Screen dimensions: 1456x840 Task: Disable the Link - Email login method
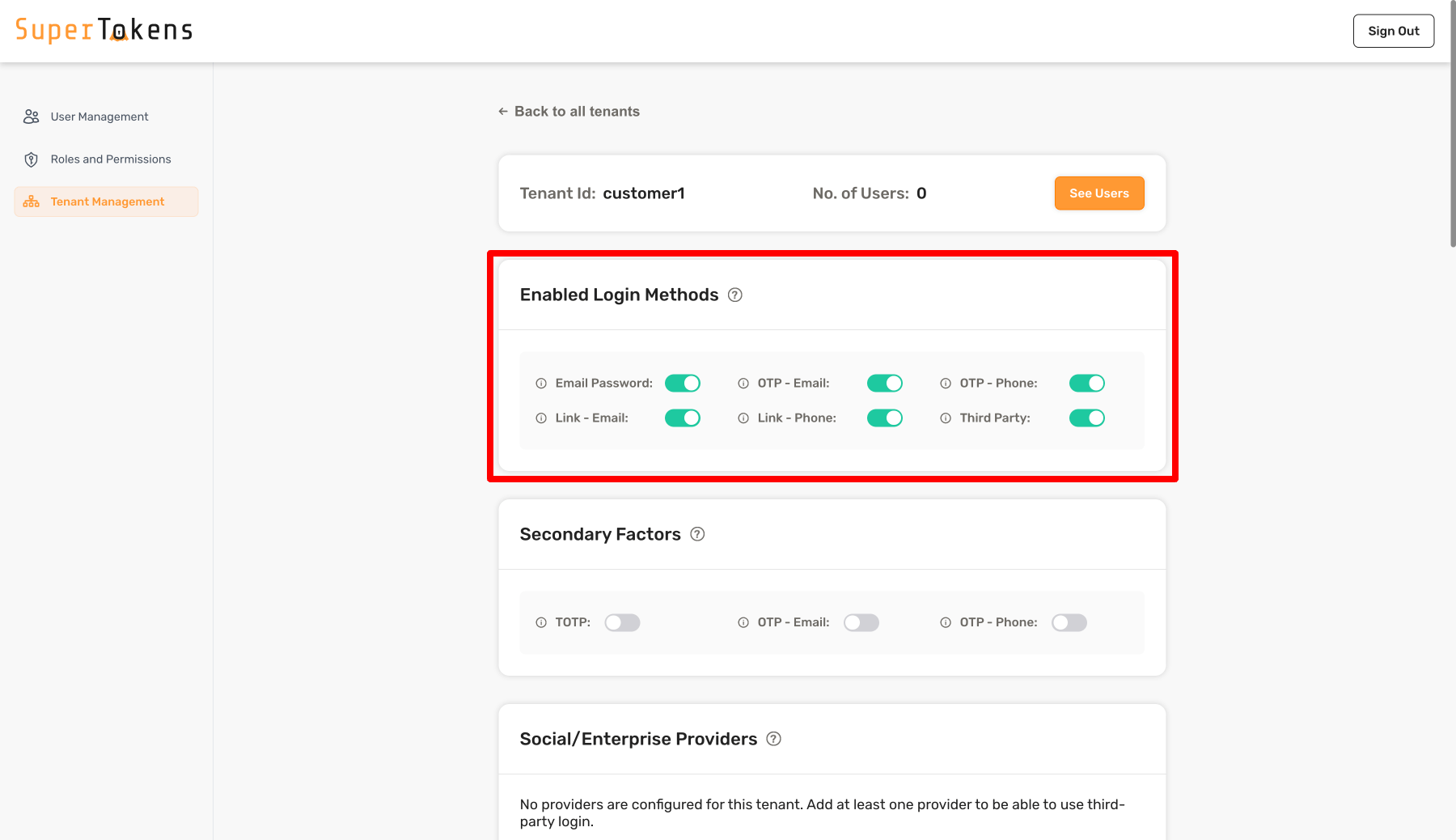(x=683, y=418)
